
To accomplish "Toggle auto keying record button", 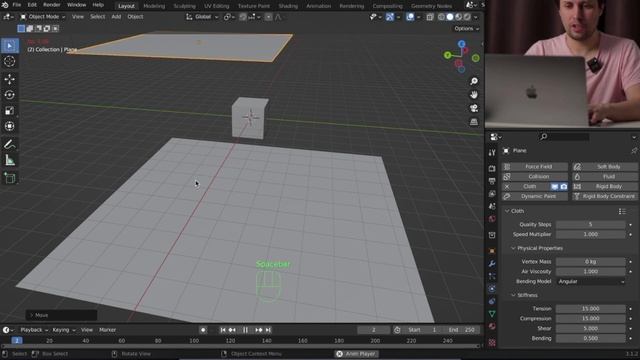I will point(203,330).
